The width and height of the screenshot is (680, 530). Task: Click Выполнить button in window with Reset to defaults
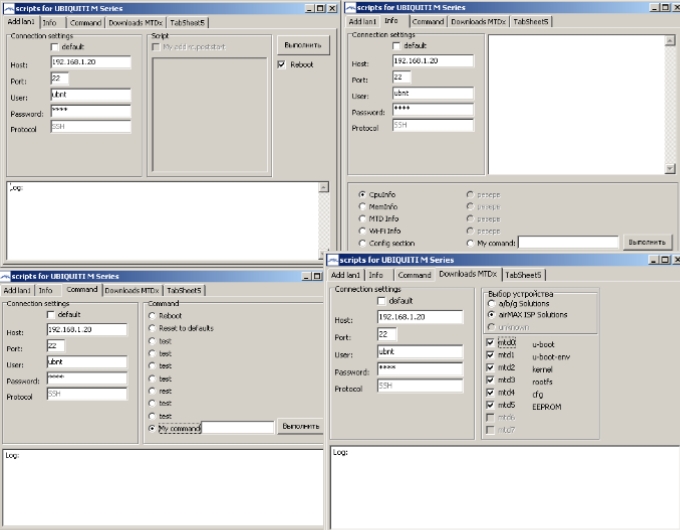click(x=300, y=427)
